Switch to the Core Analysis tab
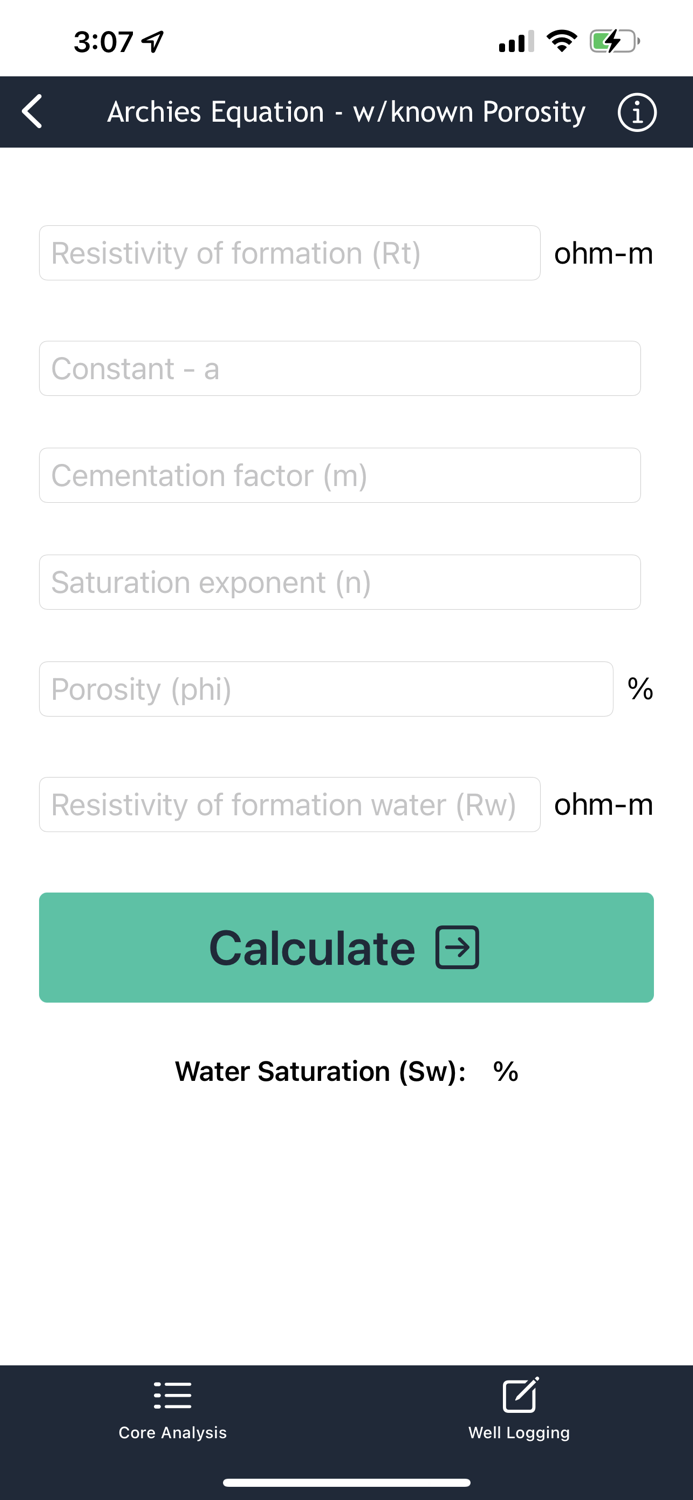This screenshot has height=1500, width=693. (x=172, y=1410)
